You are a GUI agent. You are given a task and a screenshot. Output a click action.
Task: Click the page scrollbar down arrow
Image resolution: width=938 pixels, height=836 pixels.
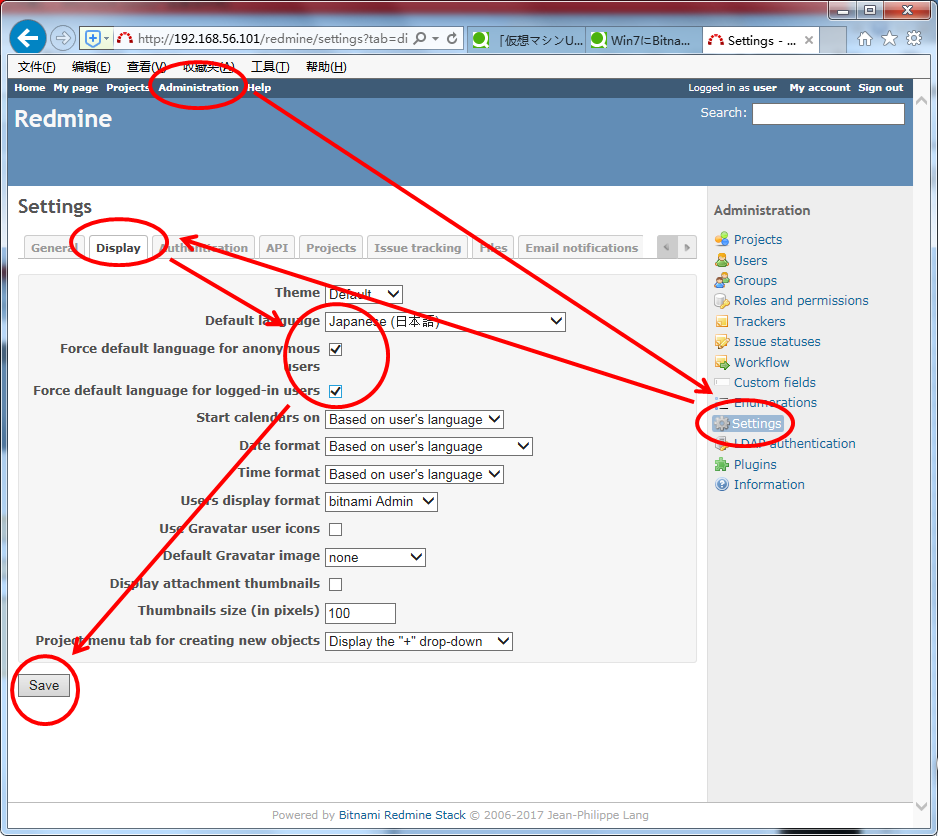(x=921, y=807)
